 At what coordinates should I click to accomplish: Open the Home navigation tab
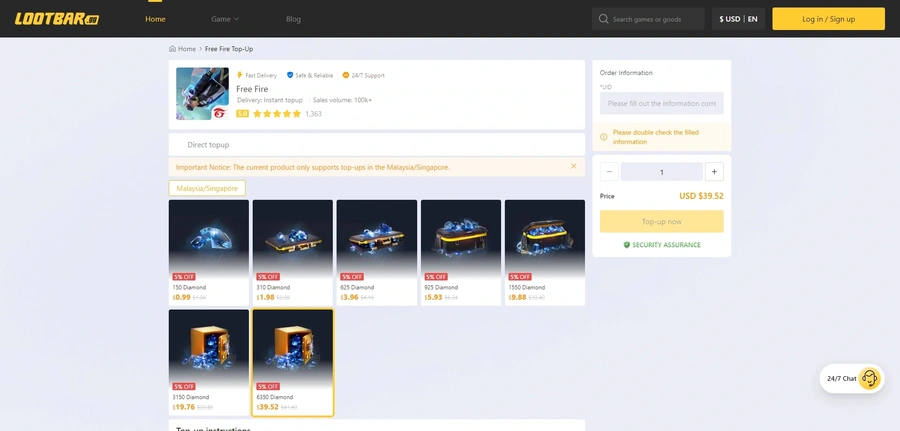pyautogui.click(x=155, y=19)
